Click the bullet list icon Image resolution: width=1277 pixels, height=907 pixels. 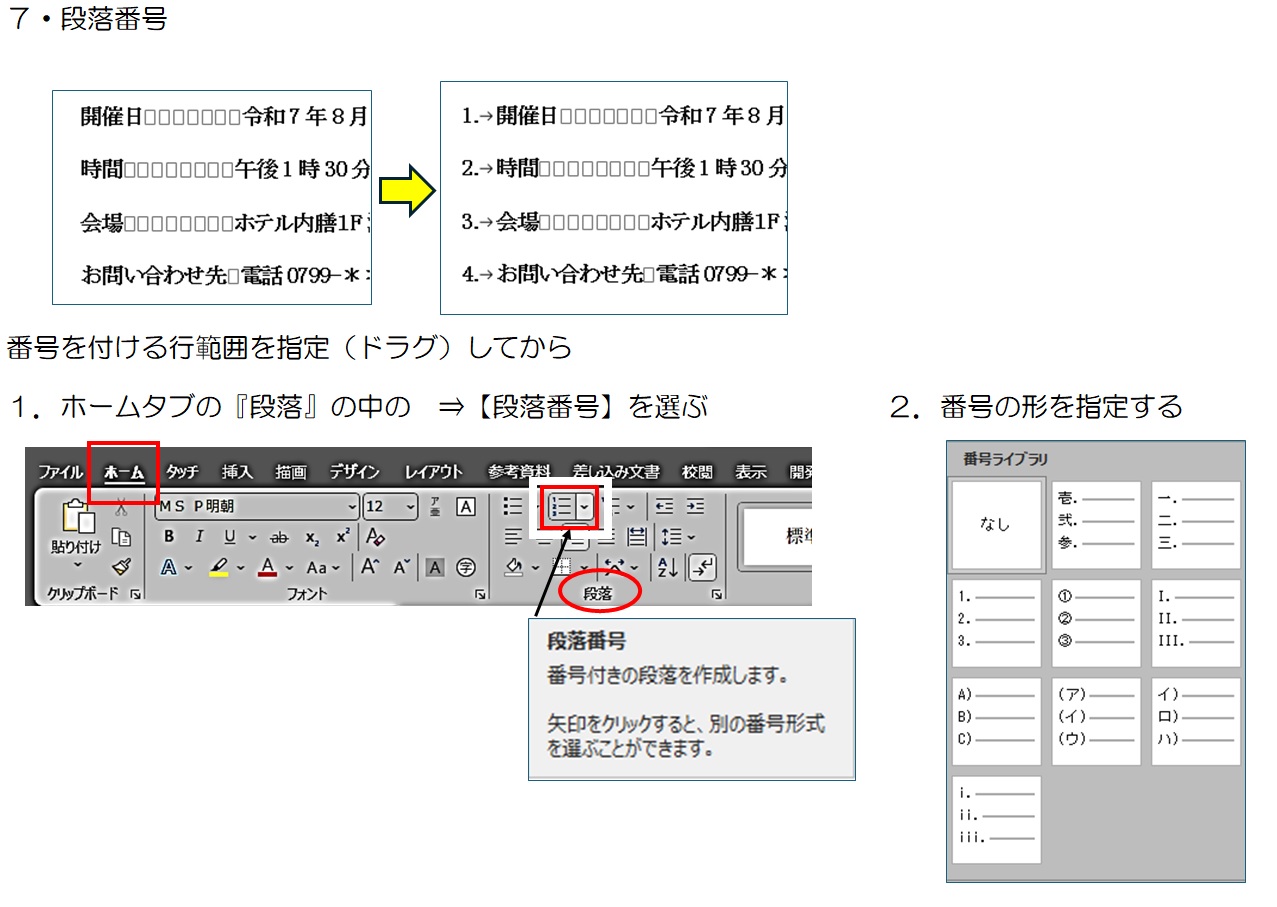[513, 507]
